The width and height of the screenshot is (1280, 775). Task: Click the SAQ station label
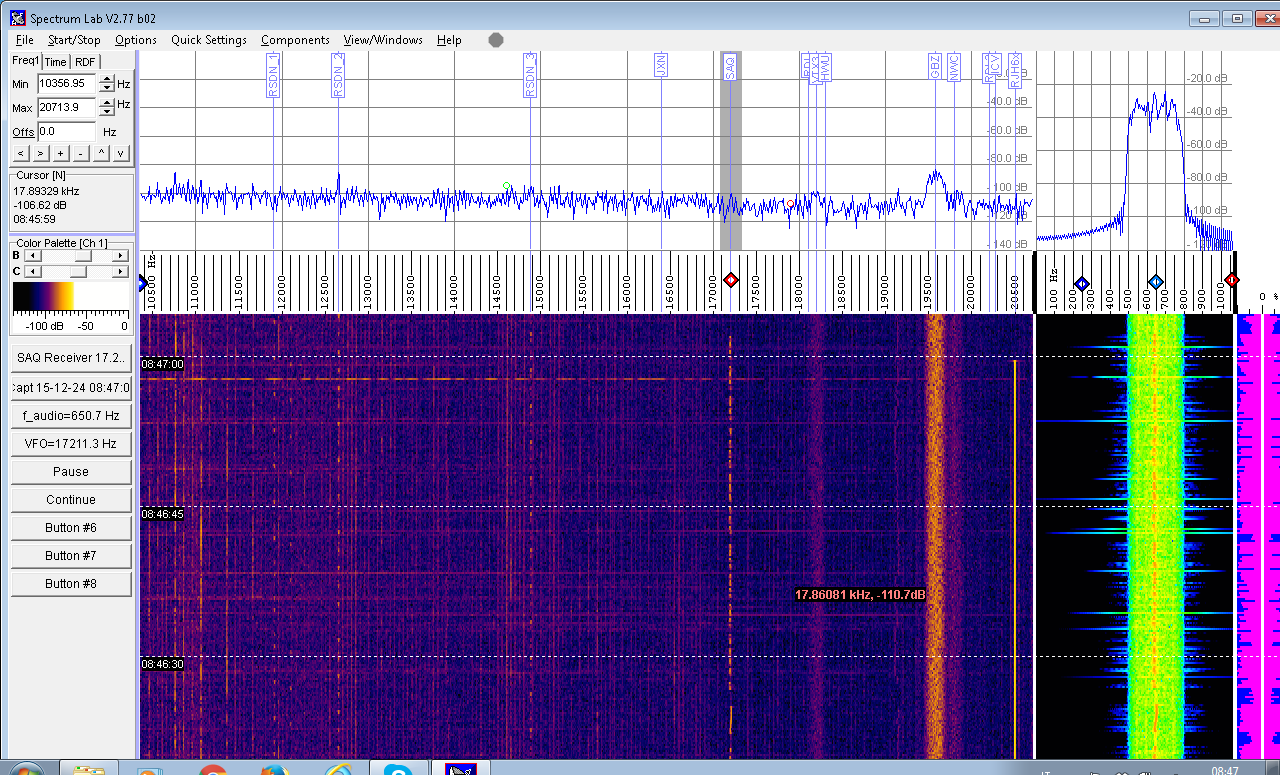pyautogui.click(x=730, y=67)
